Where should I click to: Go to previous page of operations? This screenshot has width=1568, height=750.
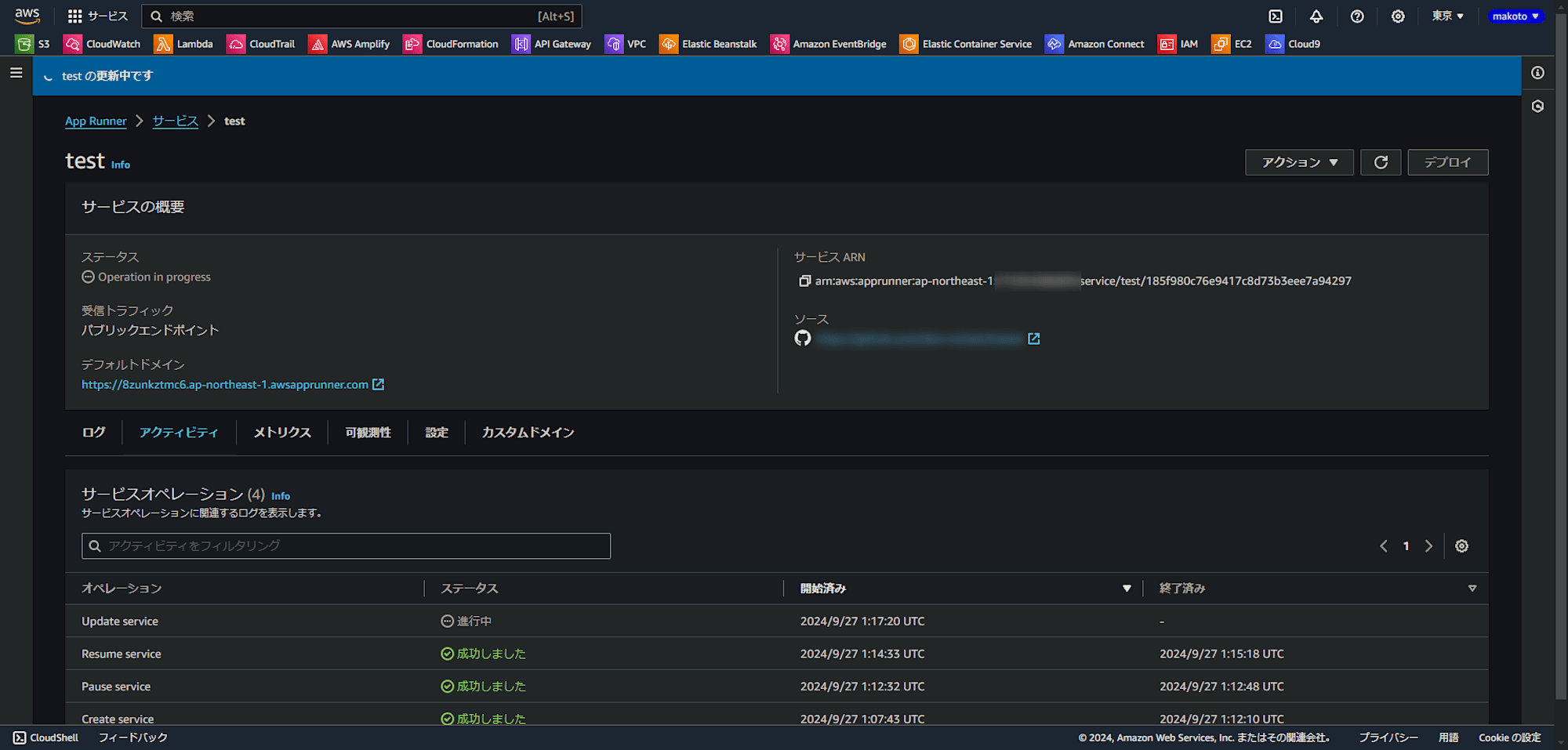pyautogui.click(x=1384, y=546)
